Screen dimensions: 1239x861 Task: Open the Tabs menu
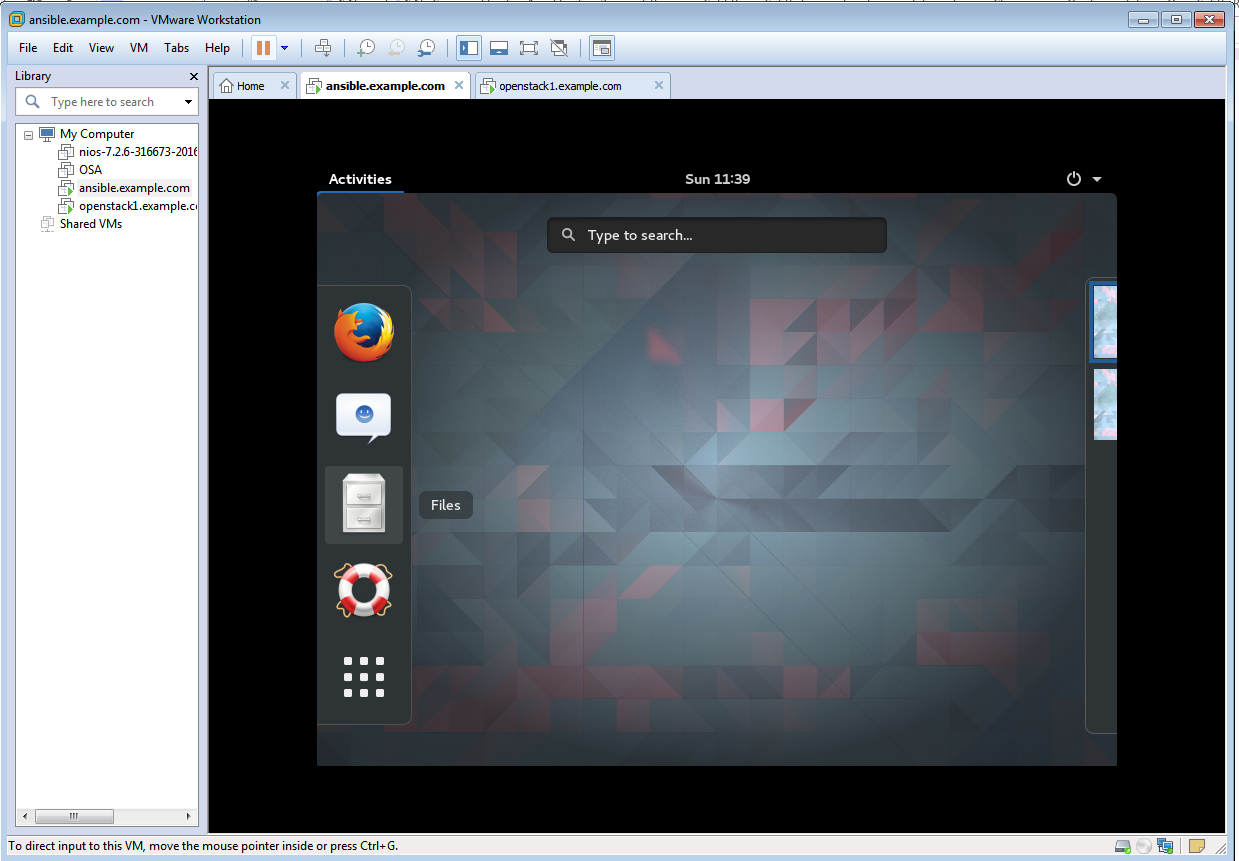click(x=177, y=47)
